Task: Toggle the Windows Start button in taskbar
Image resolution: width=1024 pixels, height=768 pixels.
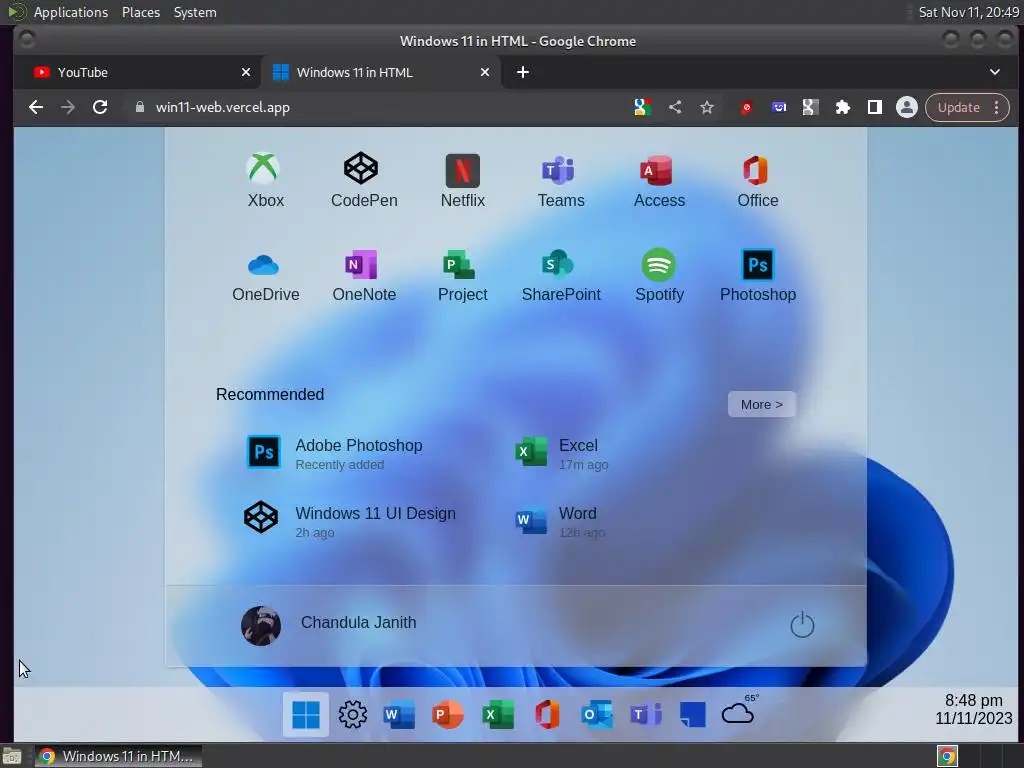Action: coord(306,714)
